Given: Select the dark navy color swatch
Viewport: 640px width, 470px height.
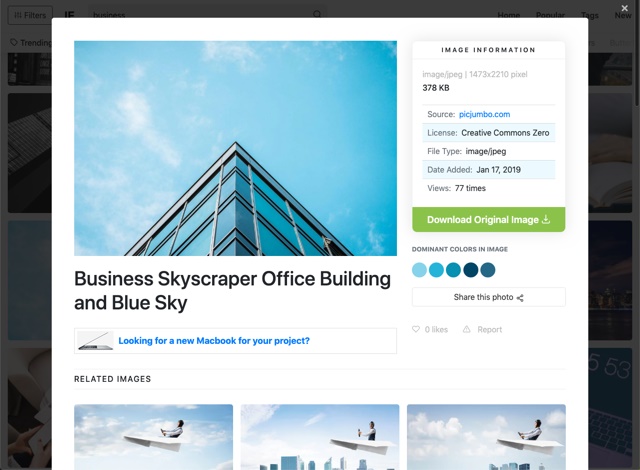Looking at the screenshot, I should click(x=471, y=270).
